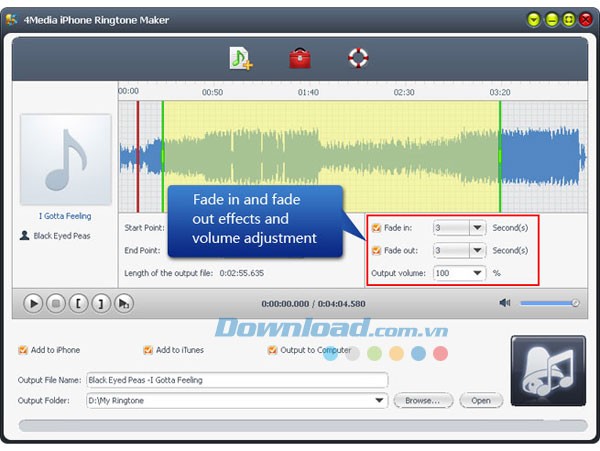Click the bottom conversion progress bar

[303, 425]
